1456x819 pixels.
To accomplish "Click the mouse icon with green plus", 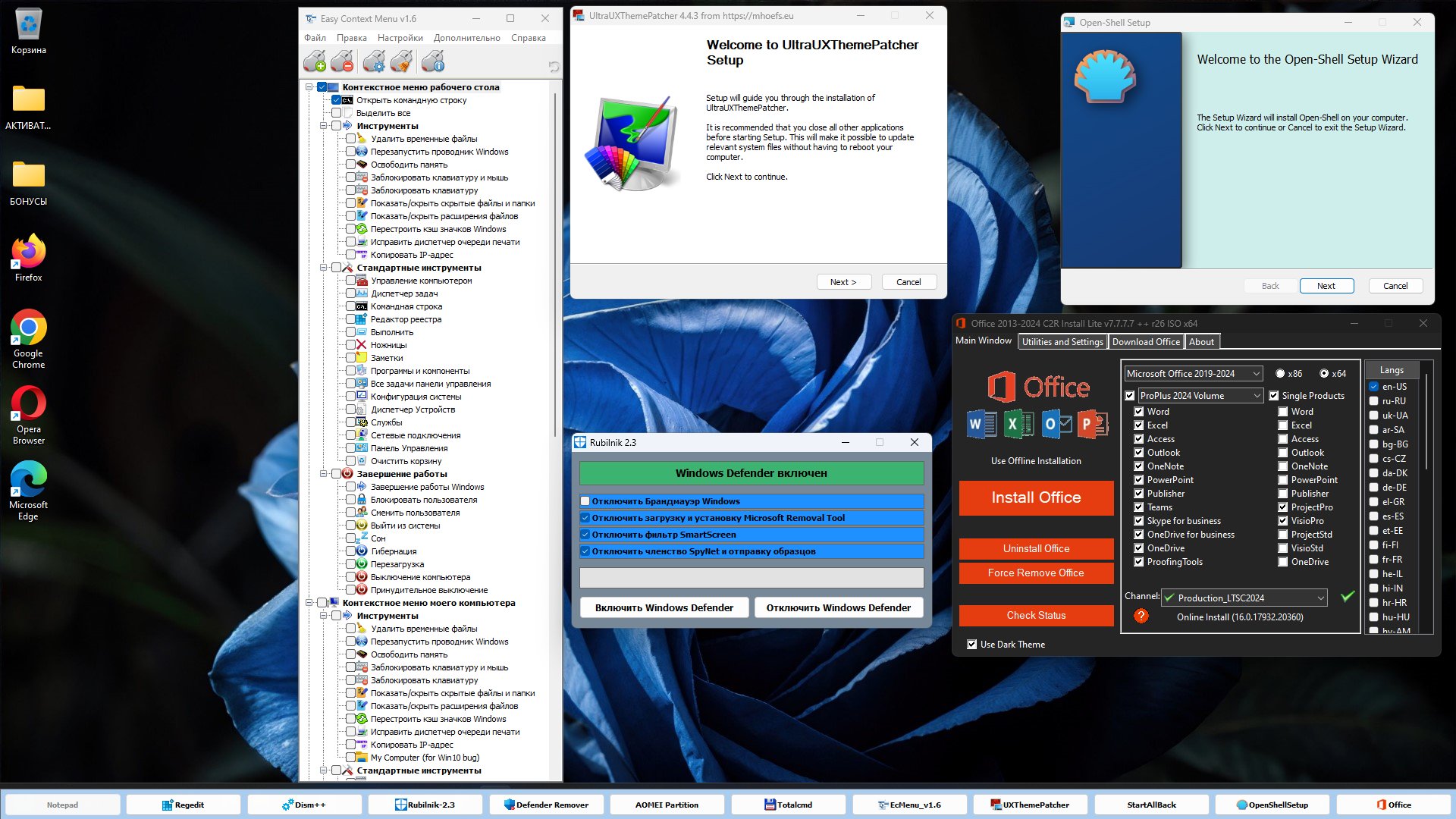I will click(315, 61).
